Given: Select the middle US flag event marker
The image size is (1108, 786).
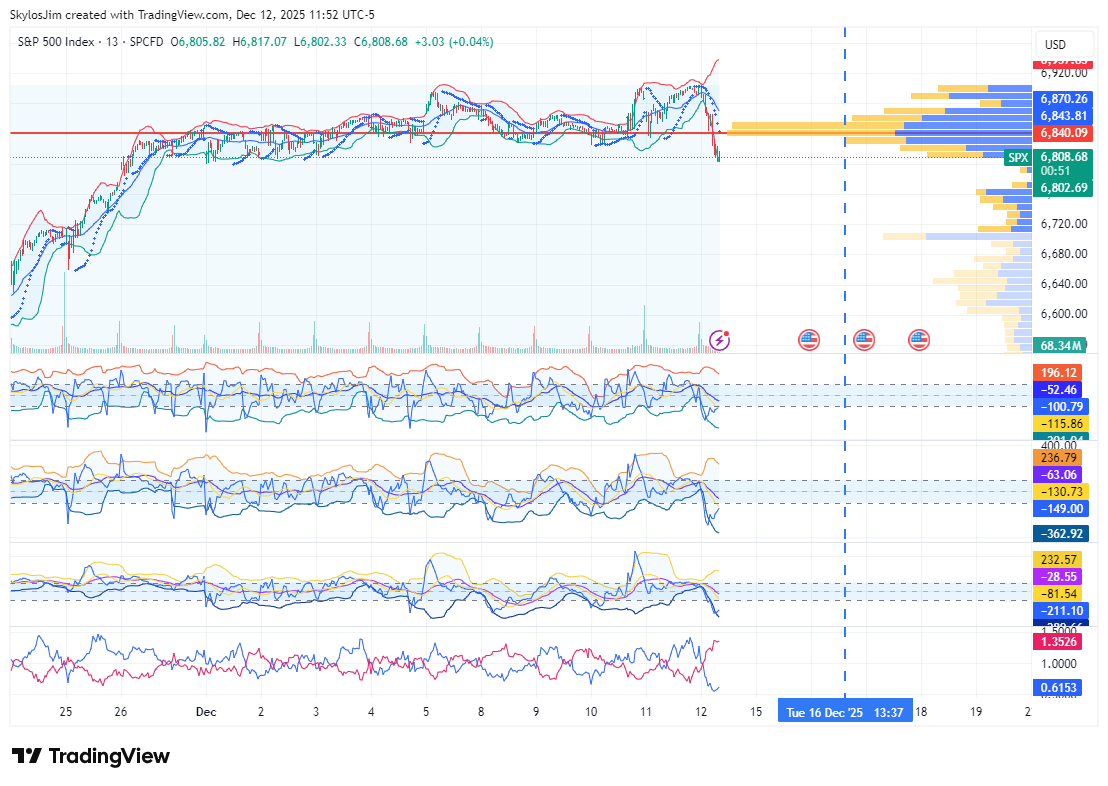Looking at the screenshot, I should pos(864,340).
